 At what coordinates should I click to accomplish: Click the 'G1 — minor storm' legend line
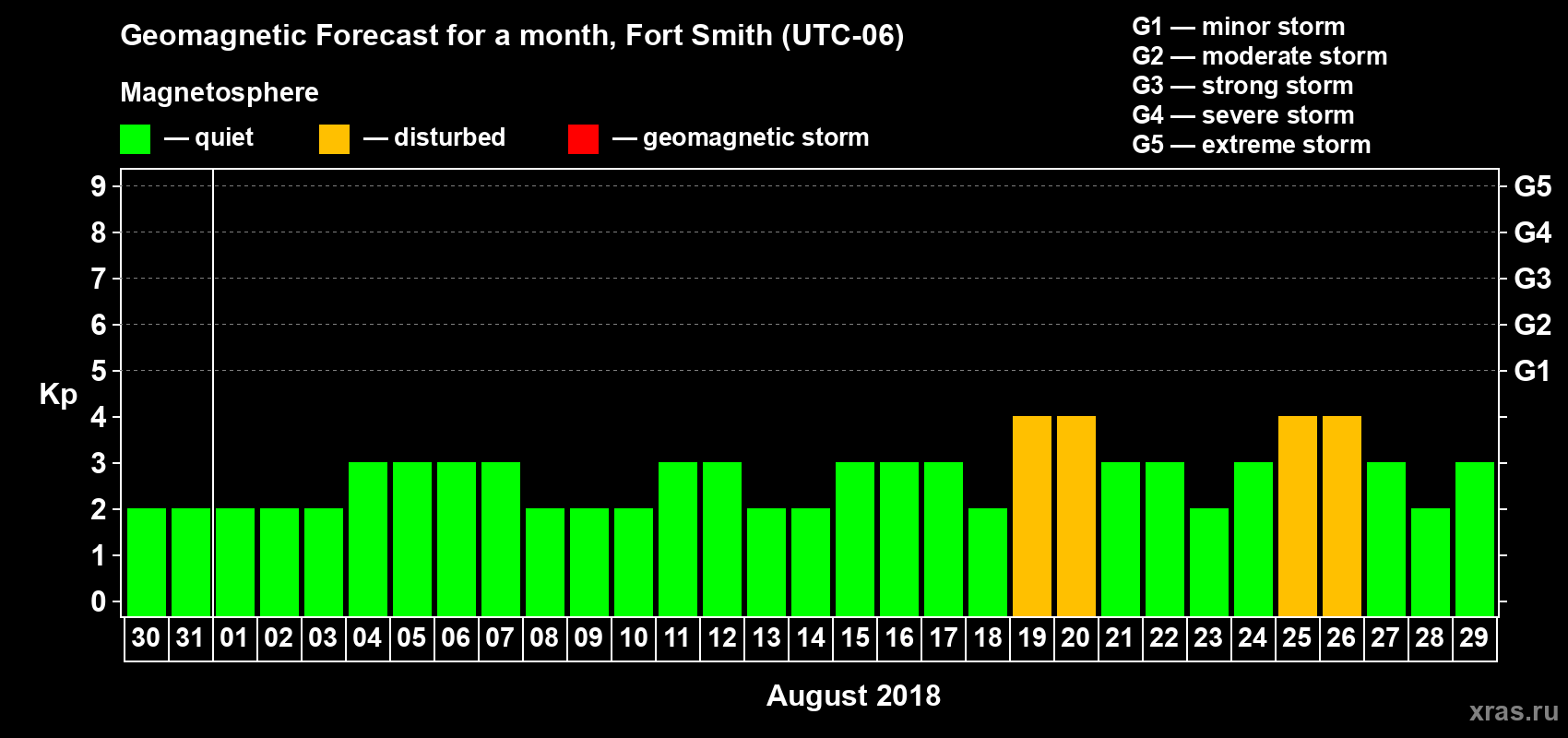pos(1238,27)
